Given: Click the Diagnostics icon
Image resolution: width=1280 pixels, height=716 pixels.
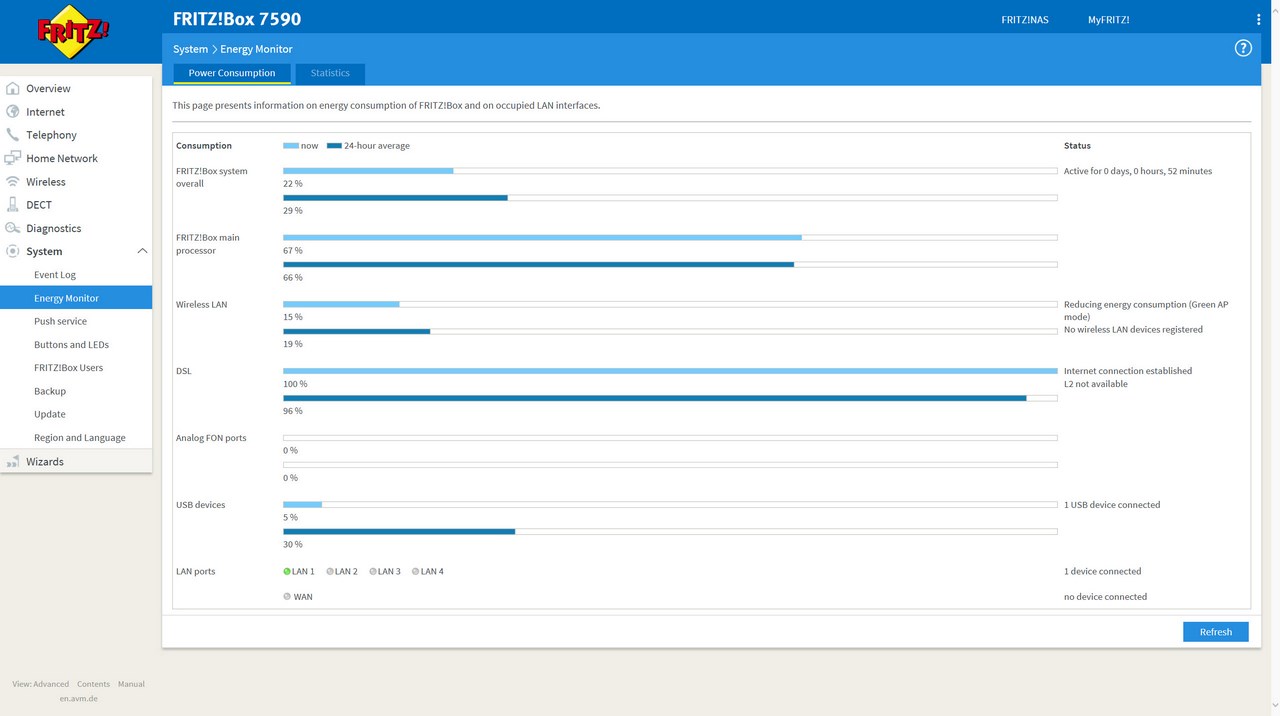Looking at the screenshot, I should tap(13, 228).
